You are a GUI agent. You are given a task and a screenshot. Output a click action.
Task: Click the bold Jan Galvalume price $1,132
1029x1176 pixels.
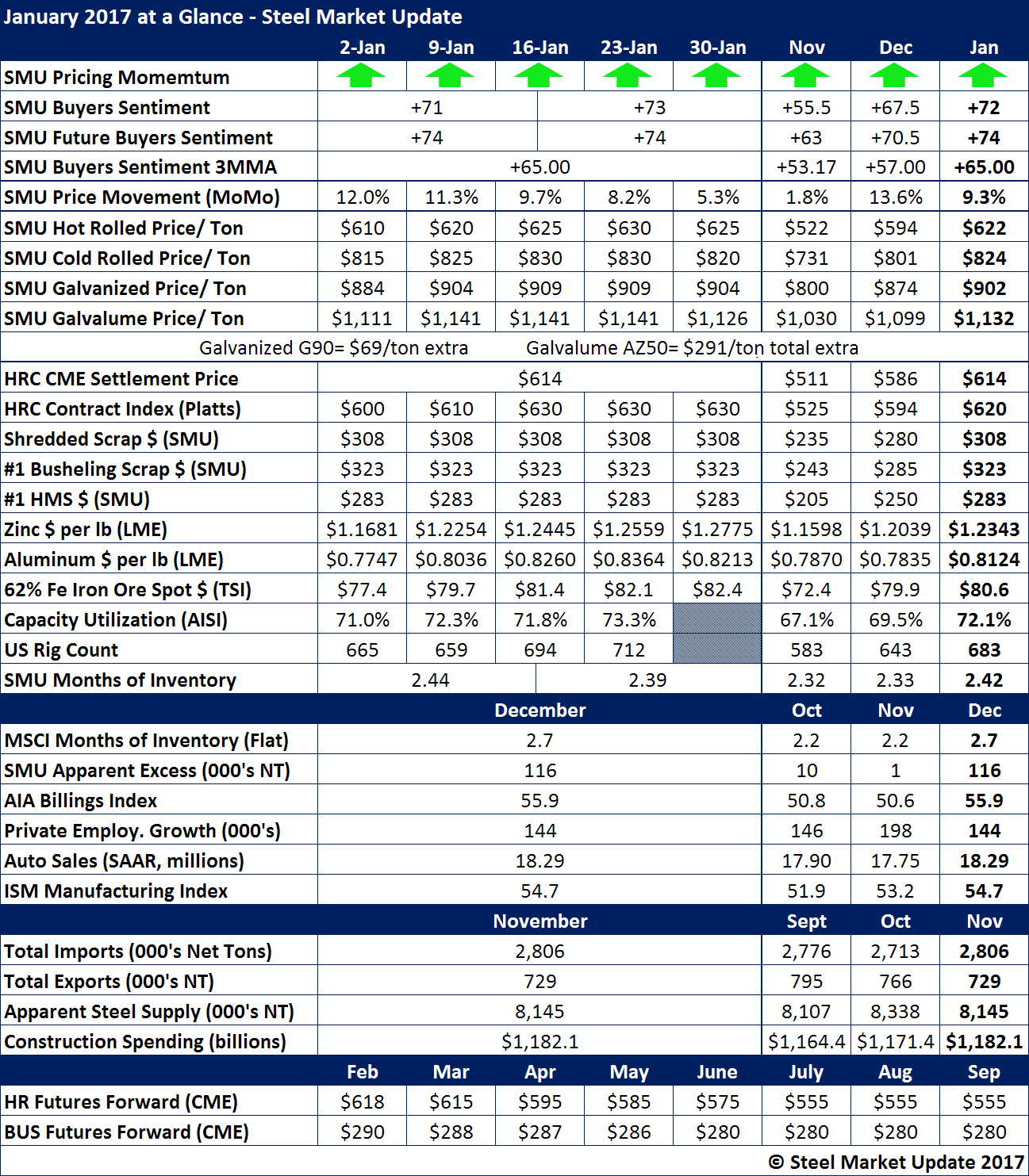point(984,319)
